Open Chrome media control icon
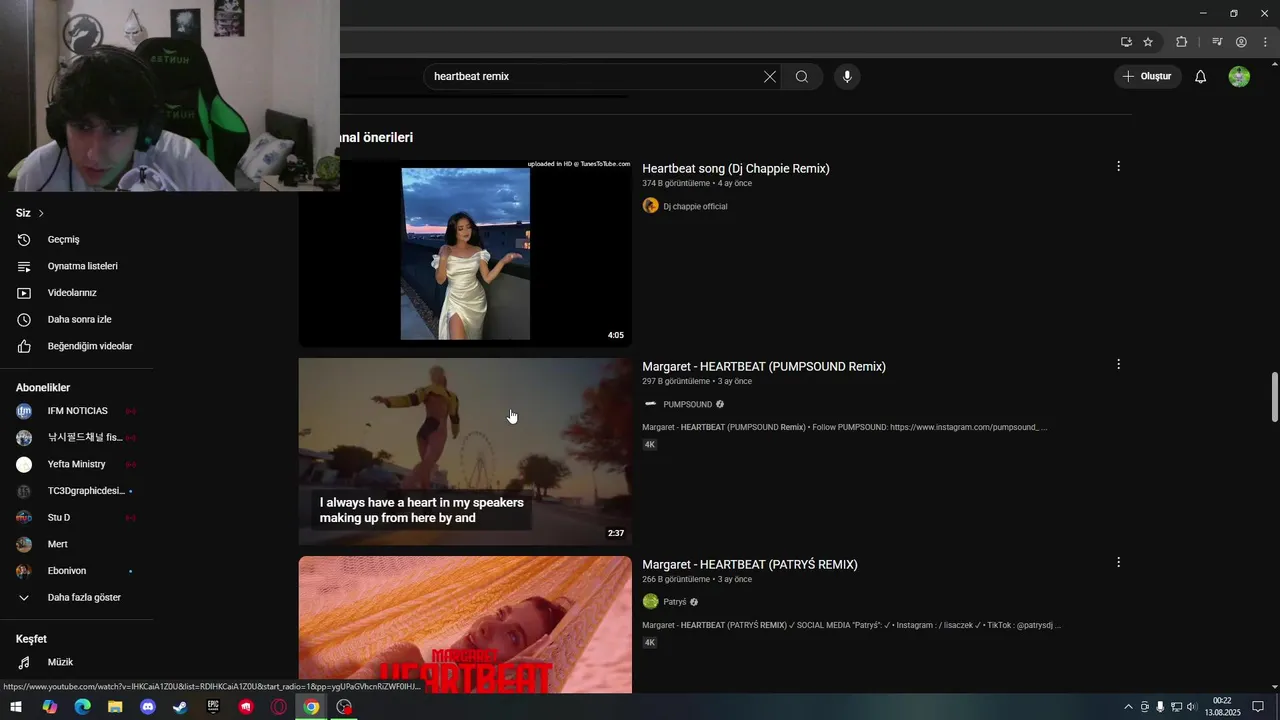The image size is (1280, 720). [x=1217, y=42]
